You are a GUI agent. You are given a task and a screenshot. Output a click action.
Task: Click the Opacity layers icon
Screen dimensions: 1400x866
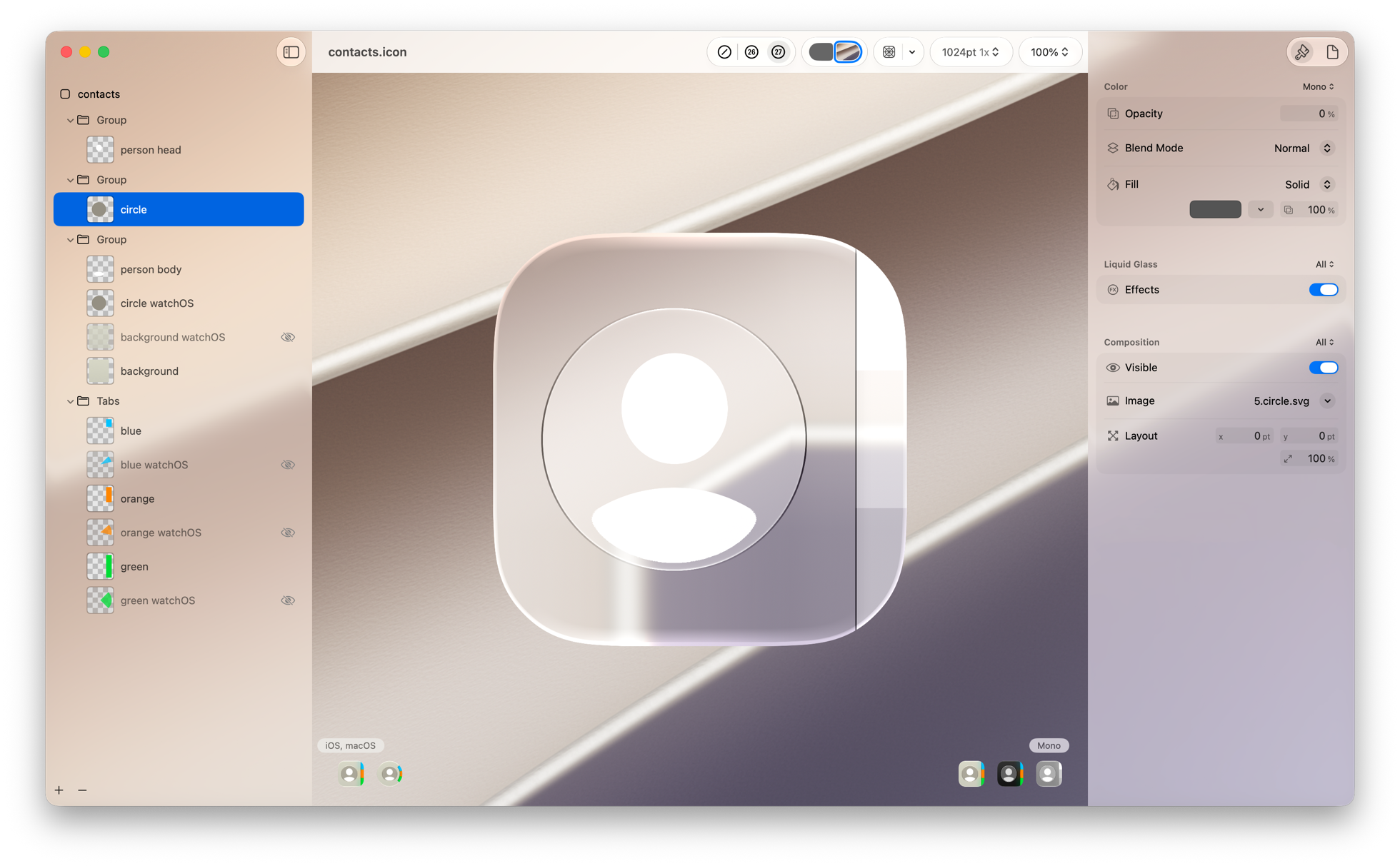1113,114
